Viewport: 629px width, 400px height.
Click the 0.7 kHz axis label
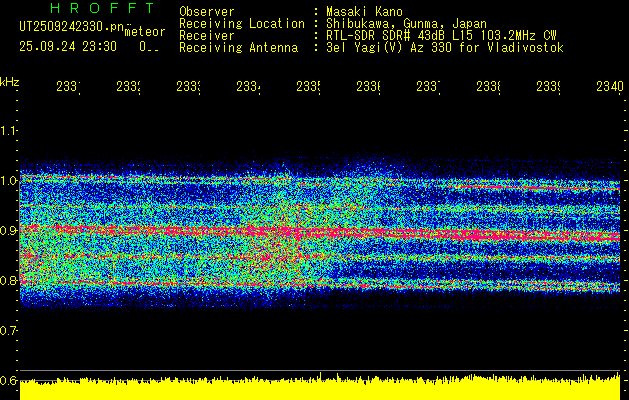coord(8,331)
